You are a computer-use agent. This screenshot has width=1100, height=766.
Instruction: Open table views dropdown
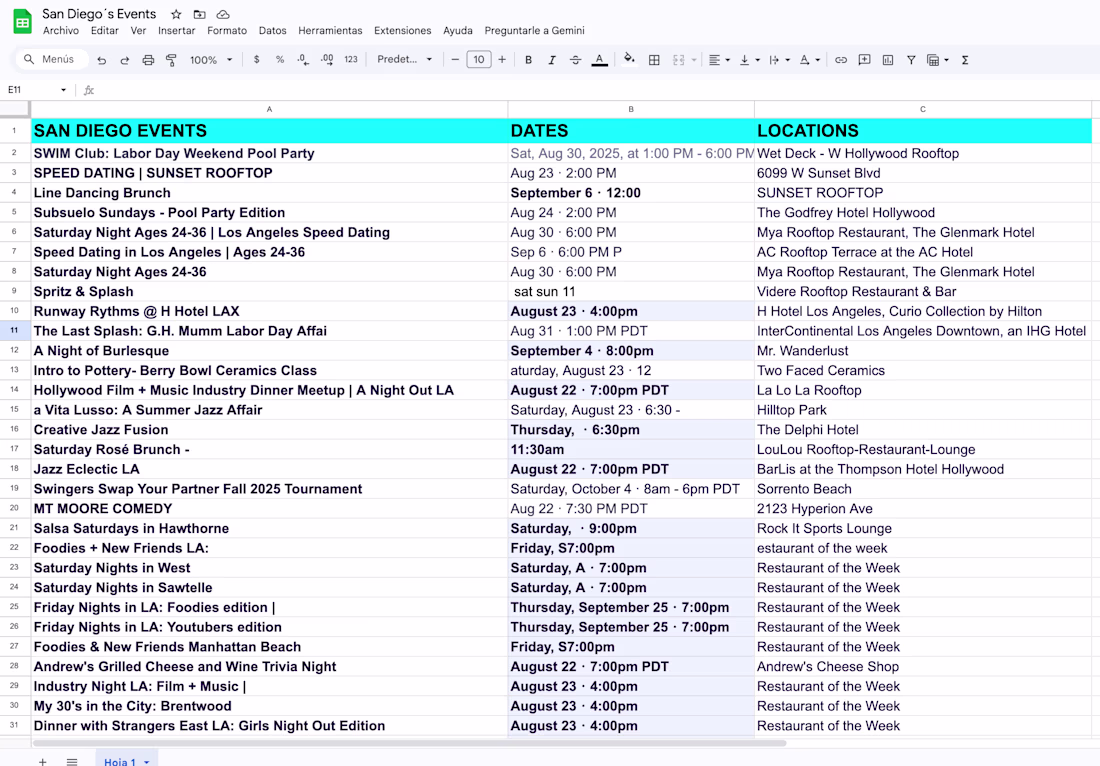[x=938, y=60]
